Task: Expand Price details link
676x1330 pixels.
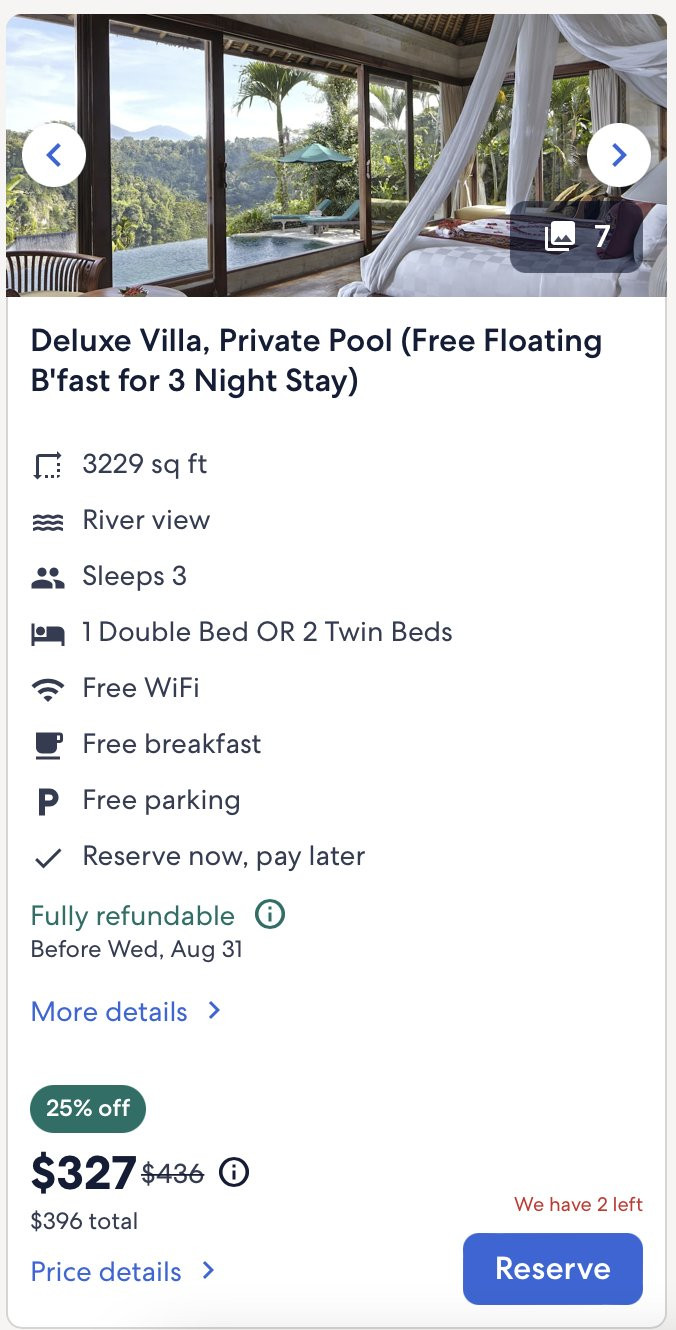Action: [x=123, y=1271]
